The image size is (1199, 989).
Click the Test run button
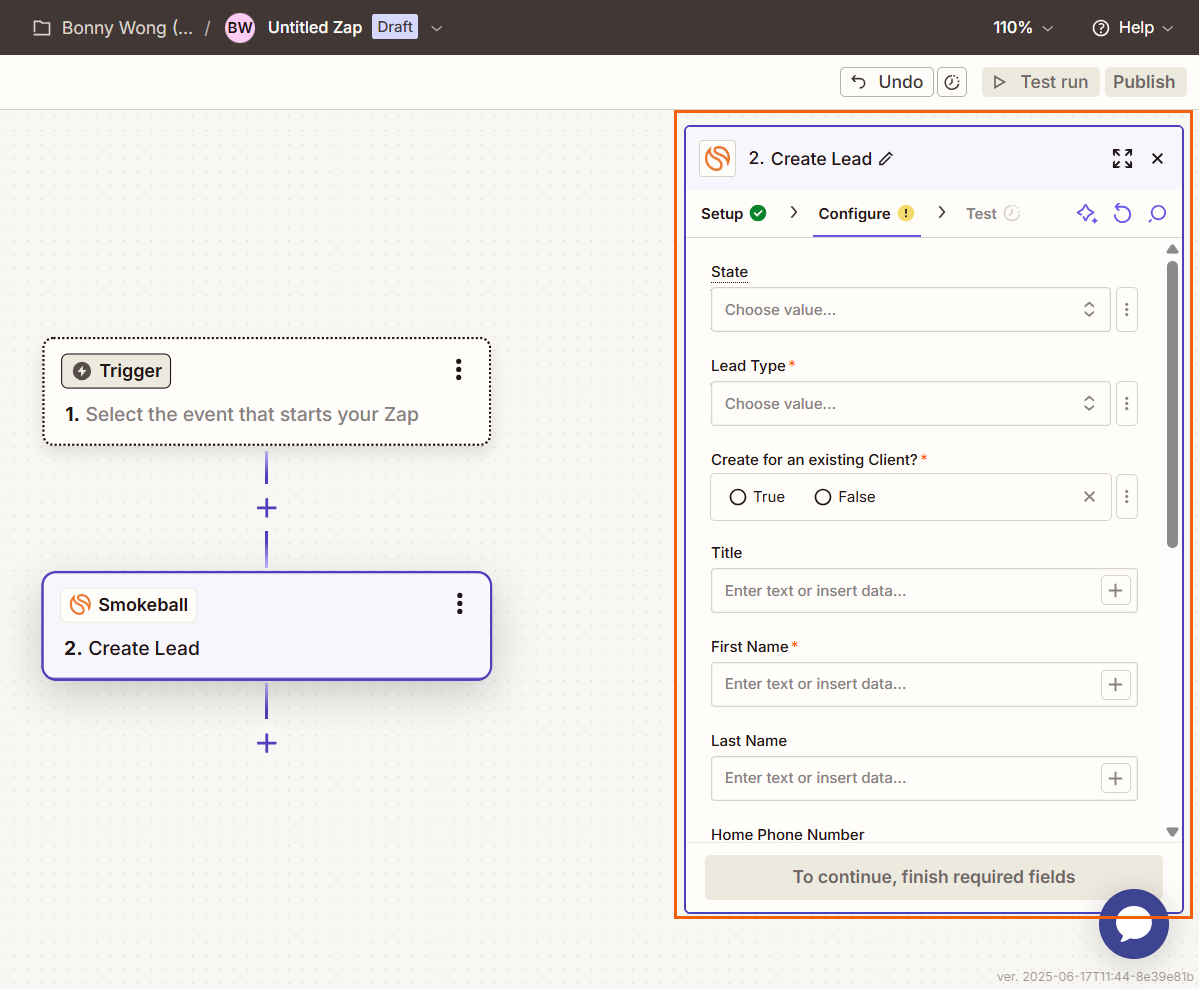coord(1041,82)
